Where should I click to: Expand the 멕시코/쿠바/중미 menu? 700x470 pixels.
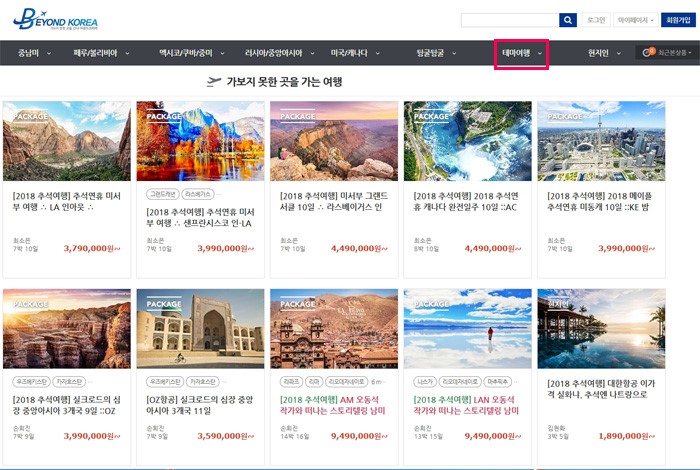[x=192, y=53]
